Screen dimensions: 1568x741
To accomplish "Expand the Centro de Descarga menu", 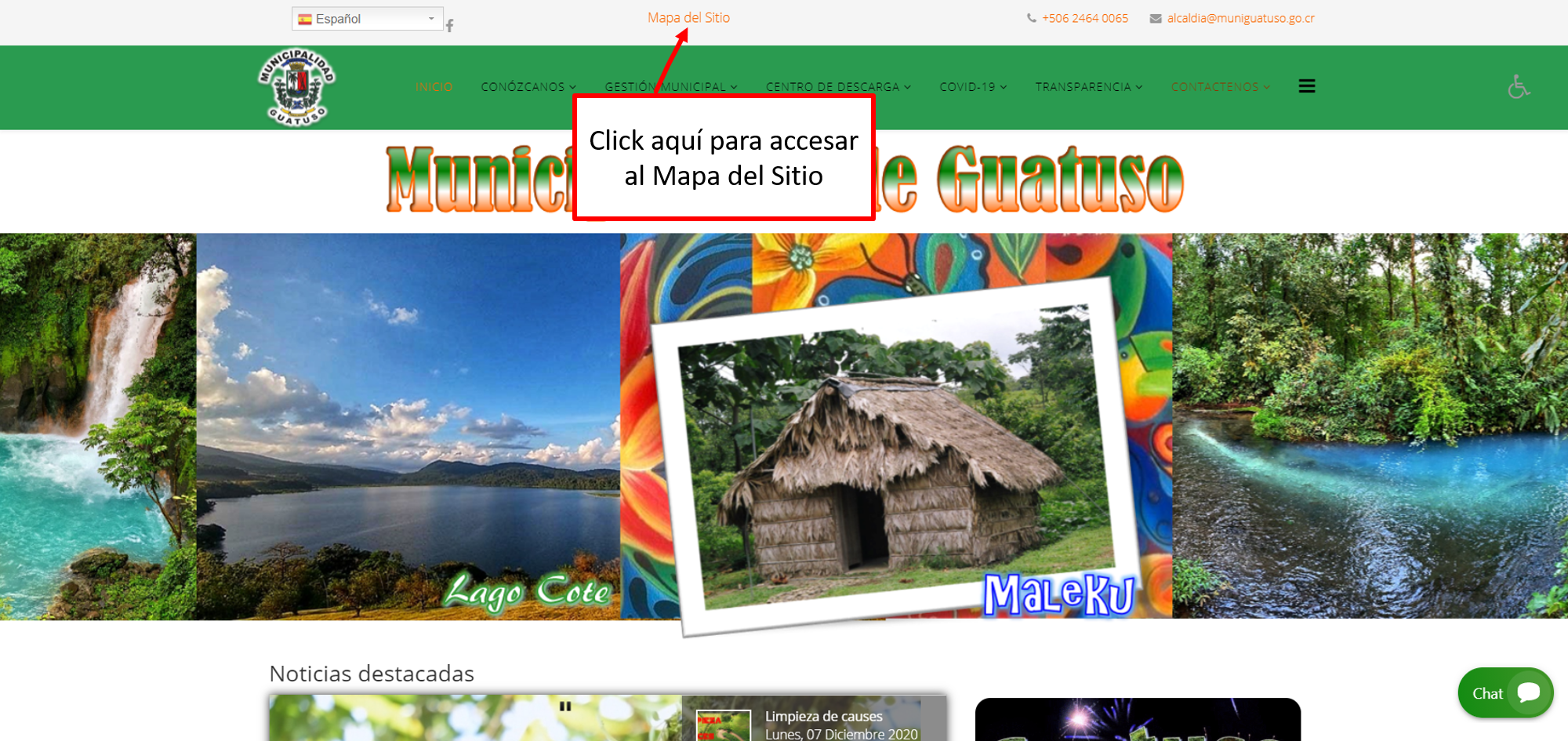I will (838, 86).
